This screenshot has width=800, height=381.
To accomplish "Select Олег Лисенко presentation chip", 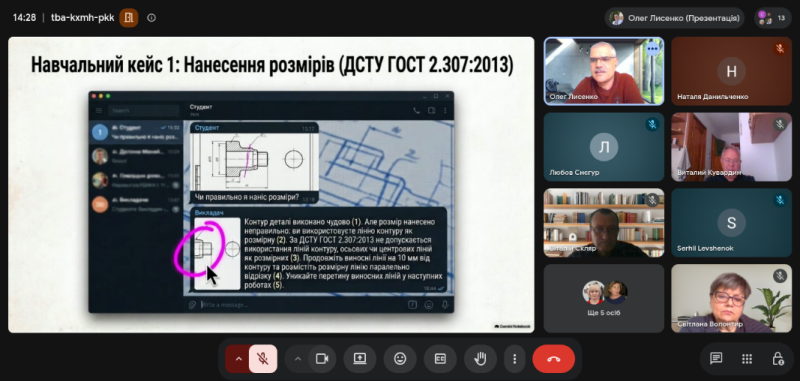I will click(674, 18).
